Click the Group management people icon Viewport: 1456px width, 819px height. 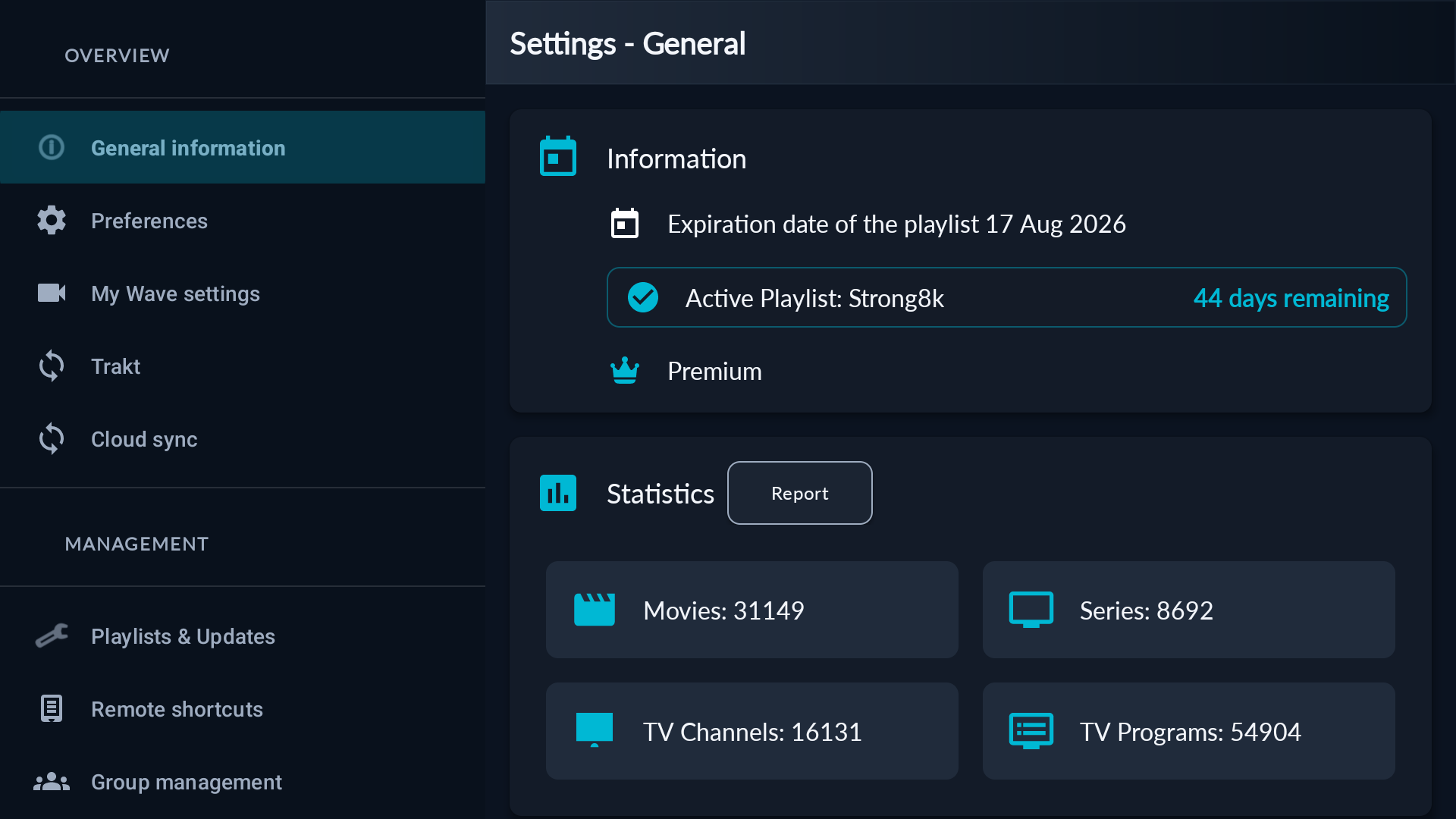tap(52, 781)
